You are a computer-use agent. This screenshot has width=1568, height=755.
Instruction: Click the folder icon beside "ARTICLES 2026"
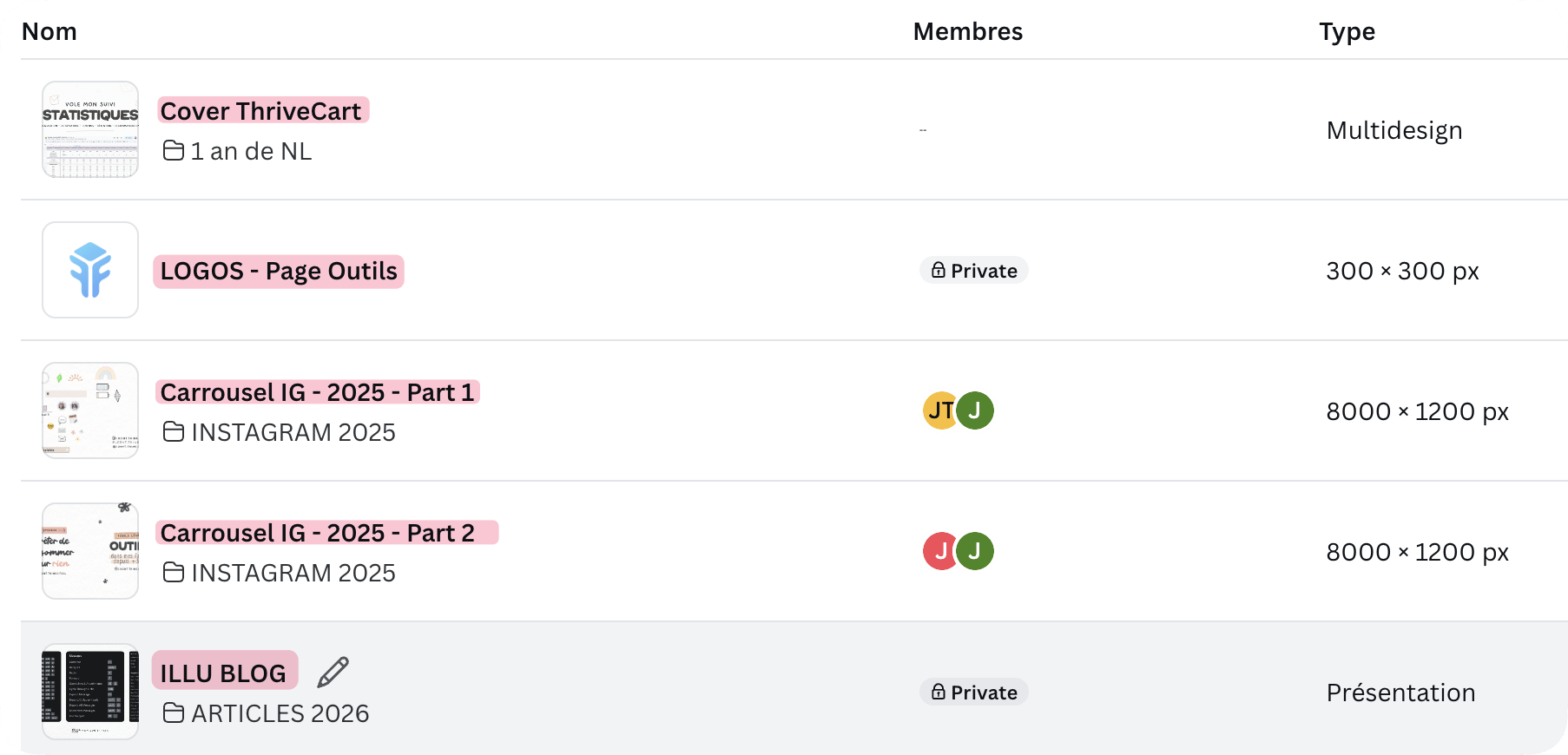(x=174, y=712)
